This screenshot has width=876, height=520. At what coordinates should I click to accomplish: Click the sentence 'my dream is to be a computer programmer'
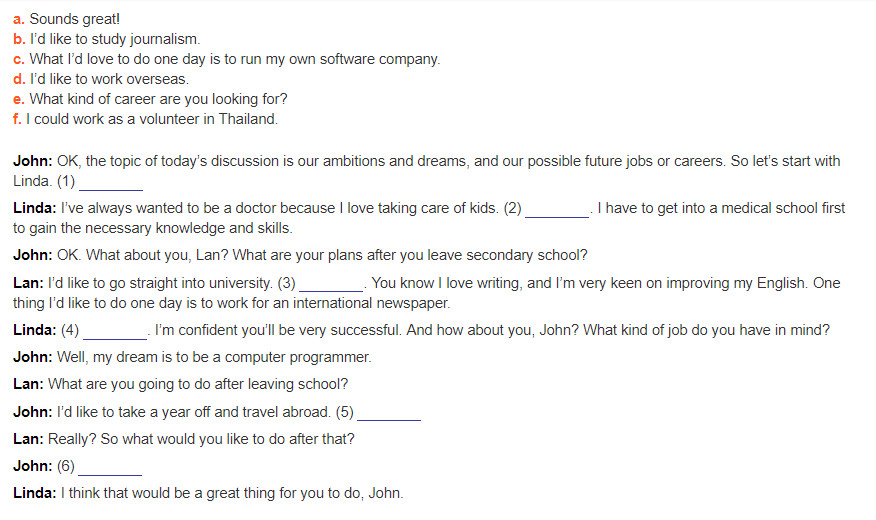tap(232, 357)
